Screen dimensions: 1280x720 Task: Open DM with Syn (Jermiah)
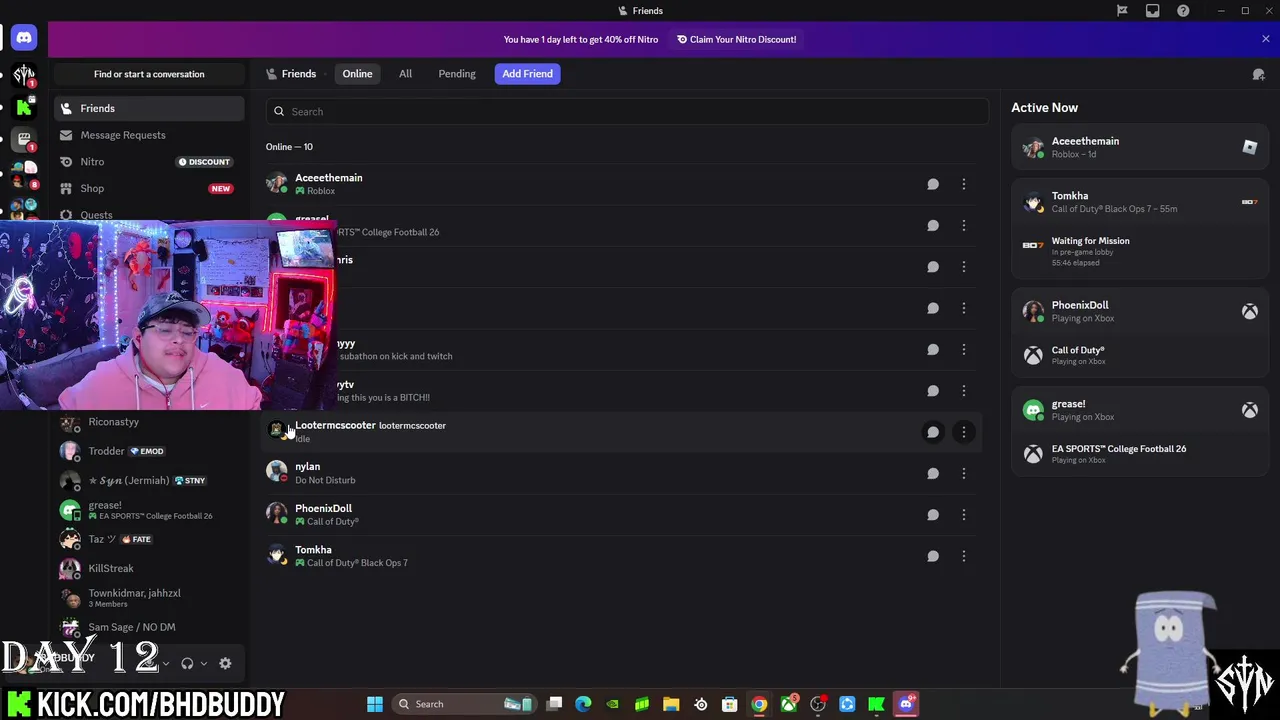click(x=149, y=480)
